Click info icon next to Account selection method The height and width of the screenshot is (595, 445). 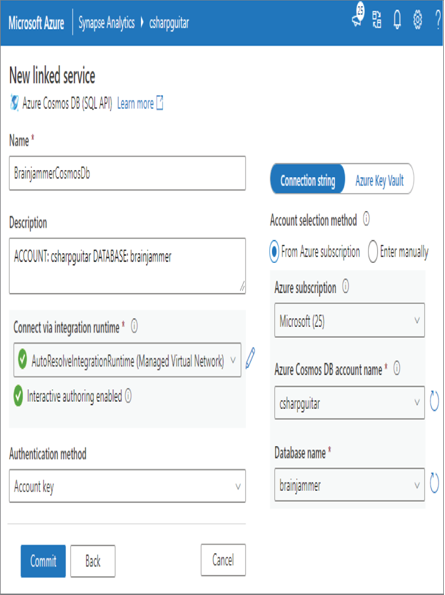366,219
